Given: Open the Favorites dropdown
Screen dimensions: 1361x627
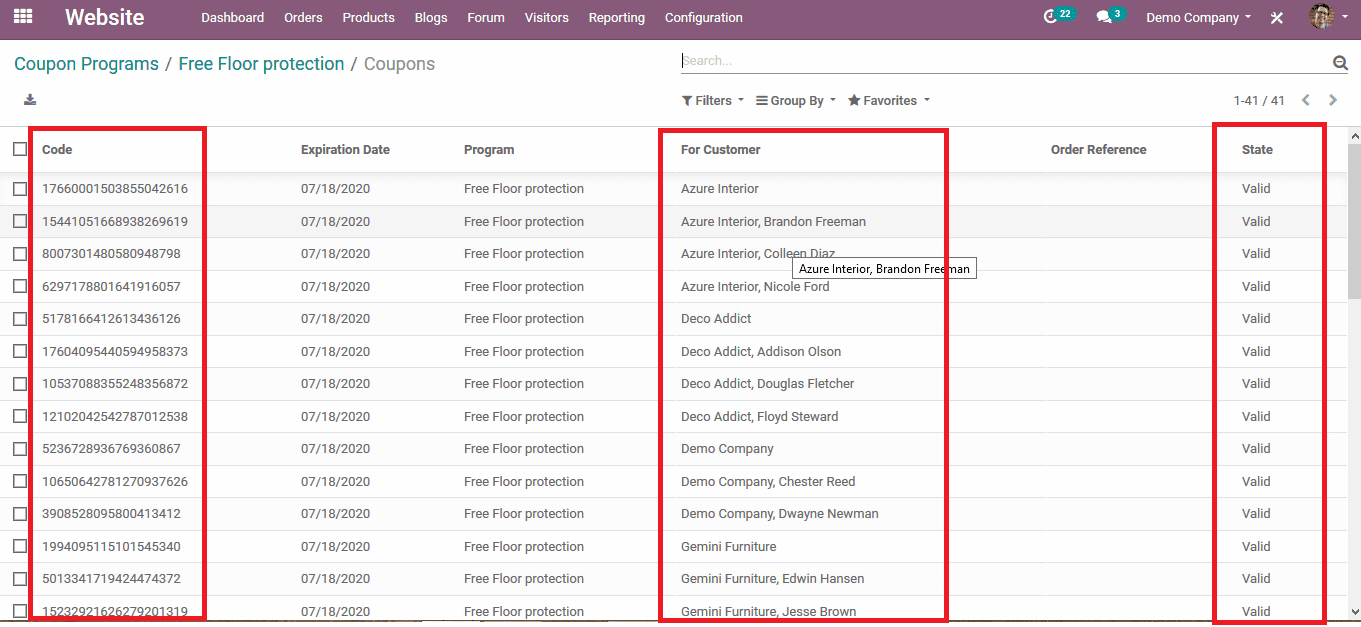Looking at the screenshot, I should pos(889,100).
